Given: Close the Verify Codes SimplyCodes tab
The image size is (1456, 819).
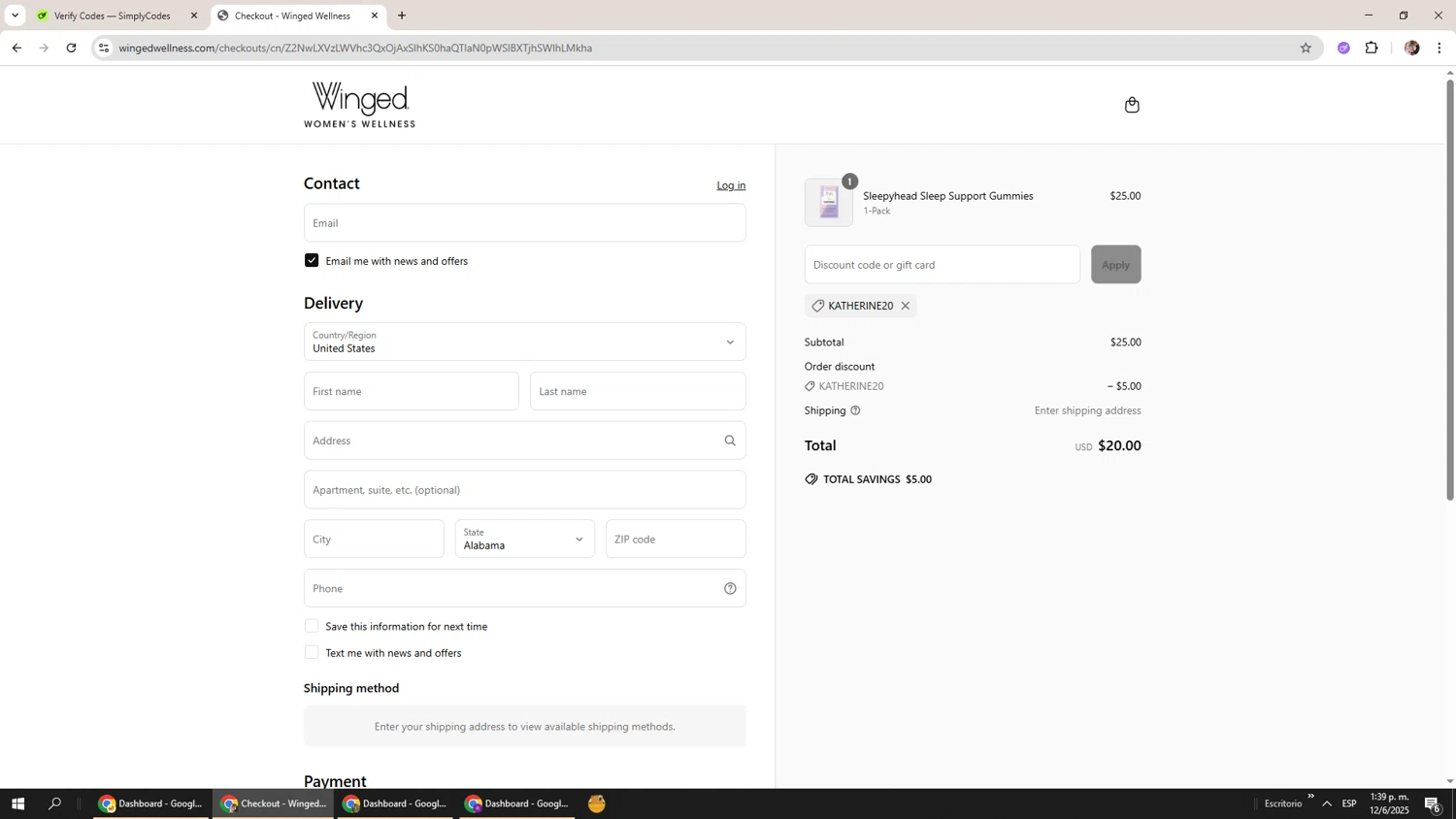Looking at the screenshot, I should click(194, 16).
